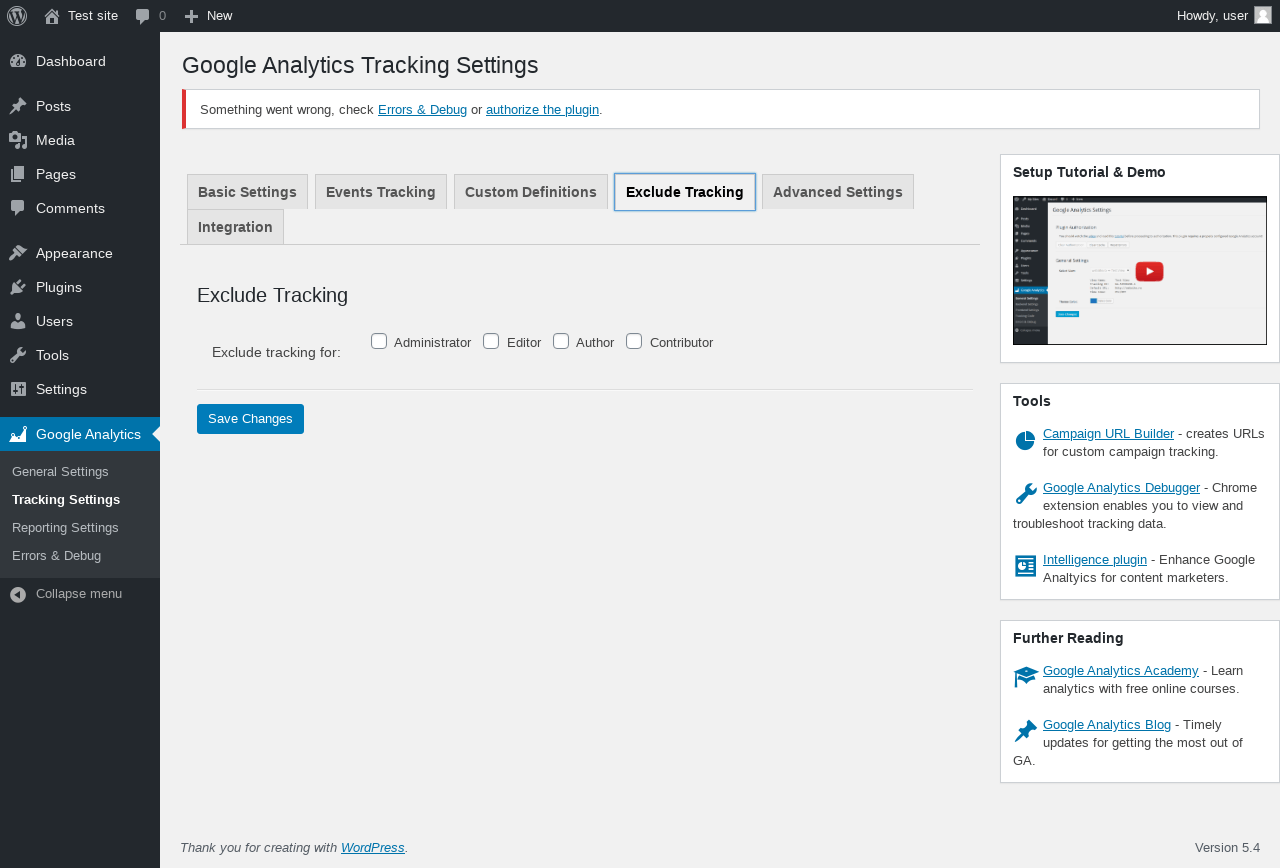Tick the Contributor checkbox

click(634, 341)
